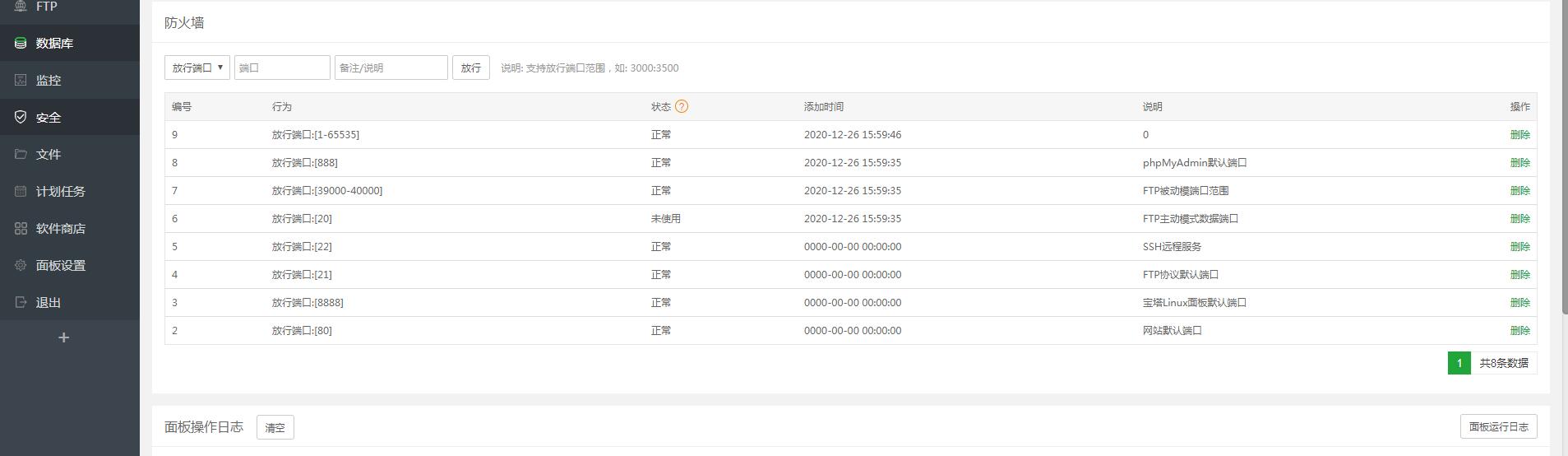Delete the SSH port 22 rule
The image size is (1568, 456).
tap(1519, 247)
